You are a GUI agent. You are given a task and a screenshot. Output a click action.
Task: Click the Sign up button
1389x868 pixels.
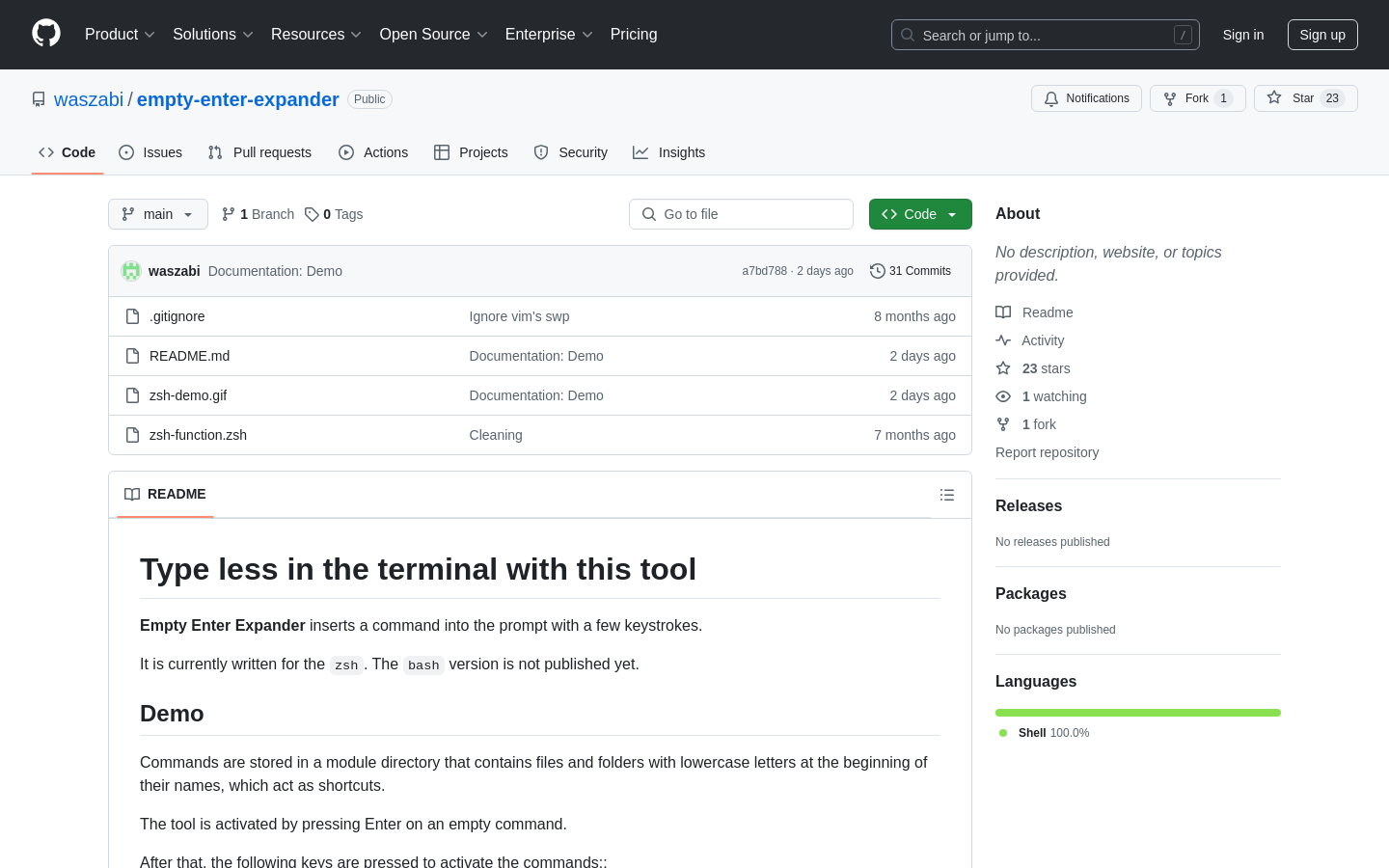(x=1322, y=35)
